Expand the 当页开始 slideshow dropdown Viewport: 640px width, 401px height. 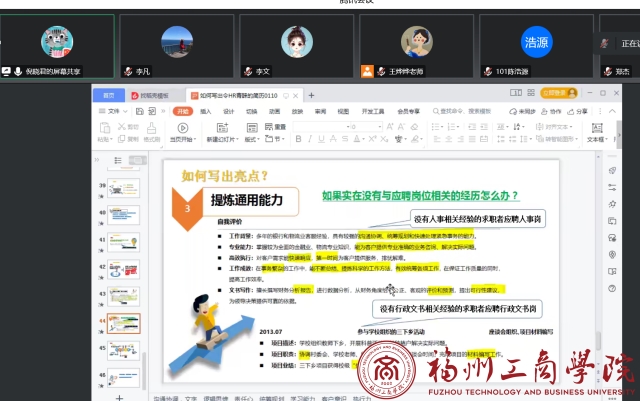pyautogui.click(x=185, y=140)
